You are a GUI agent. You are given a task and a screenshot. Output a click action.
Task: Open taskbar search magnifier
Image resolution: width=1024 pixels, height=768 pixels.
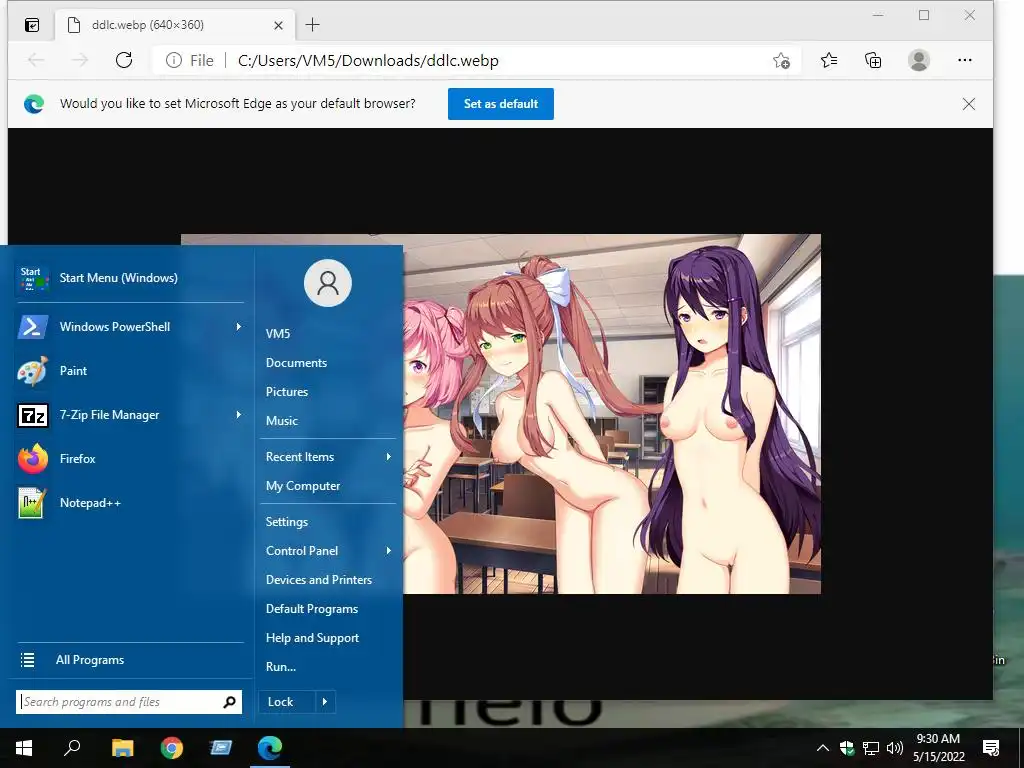click(72, 748)
